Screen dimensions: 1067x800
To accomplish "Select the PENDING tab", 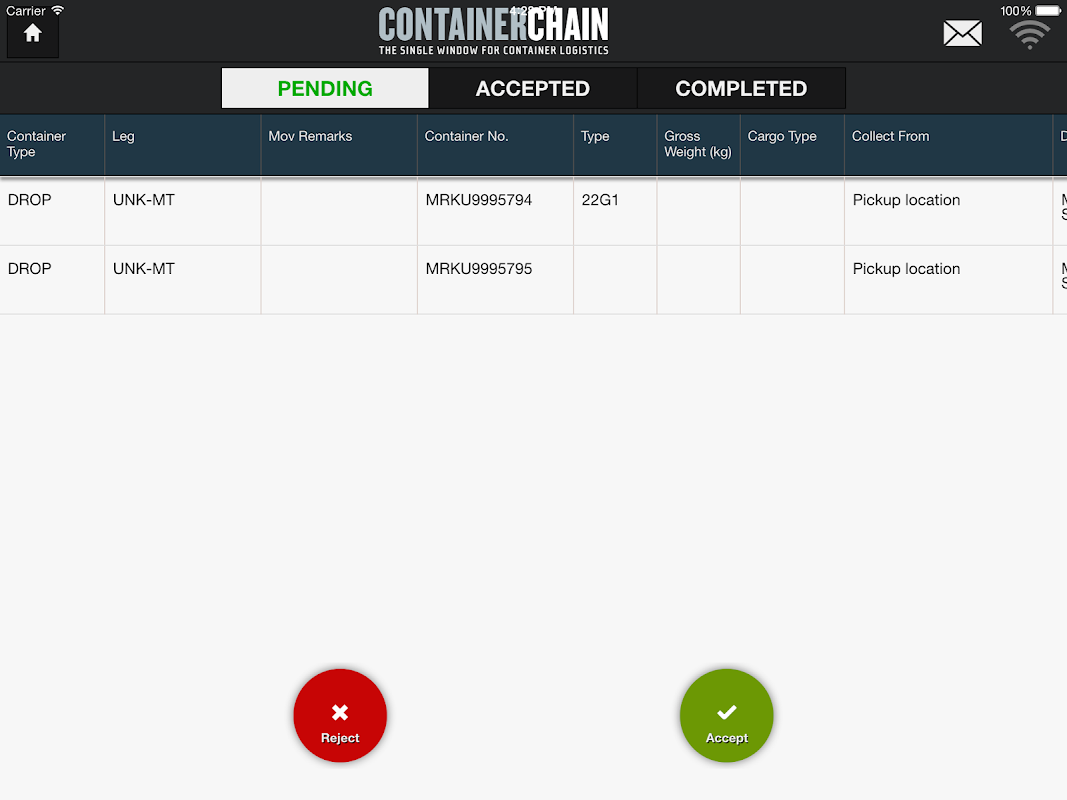I will 325,88.
